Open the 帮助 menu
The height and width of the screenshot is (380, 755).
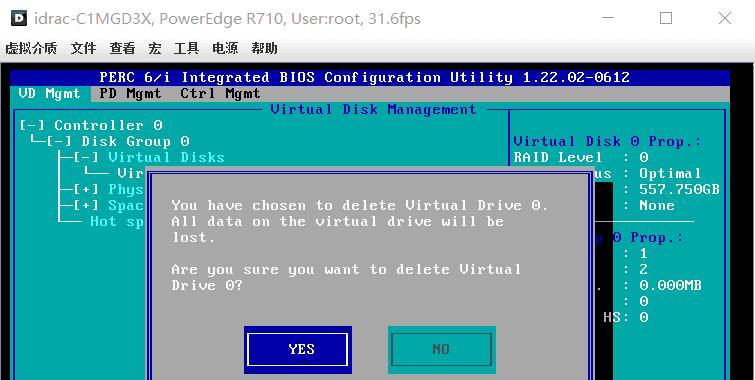tap(264, 48)
